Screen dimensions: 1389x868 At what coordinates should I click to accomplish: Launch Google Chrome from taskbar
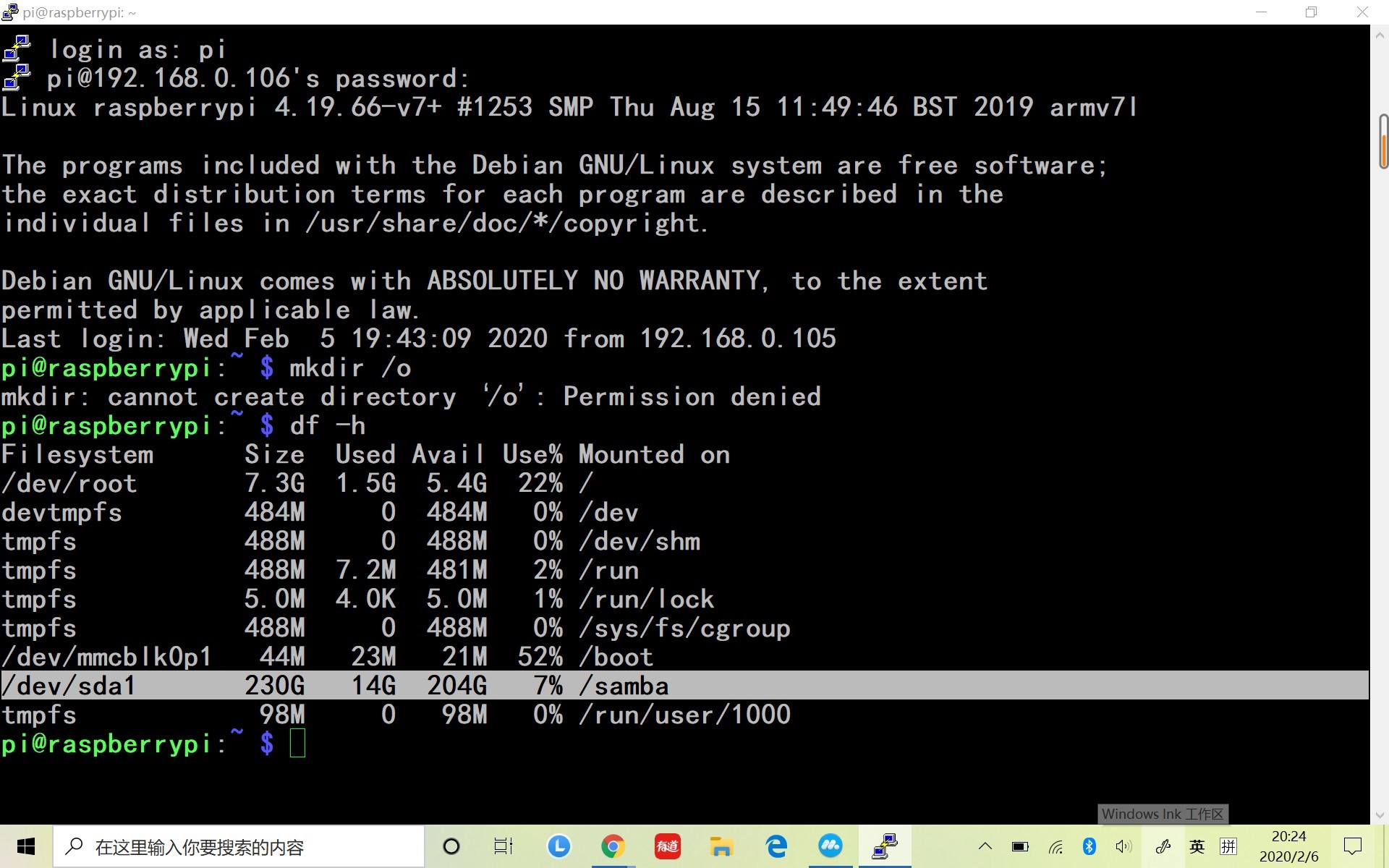[613, 846]
